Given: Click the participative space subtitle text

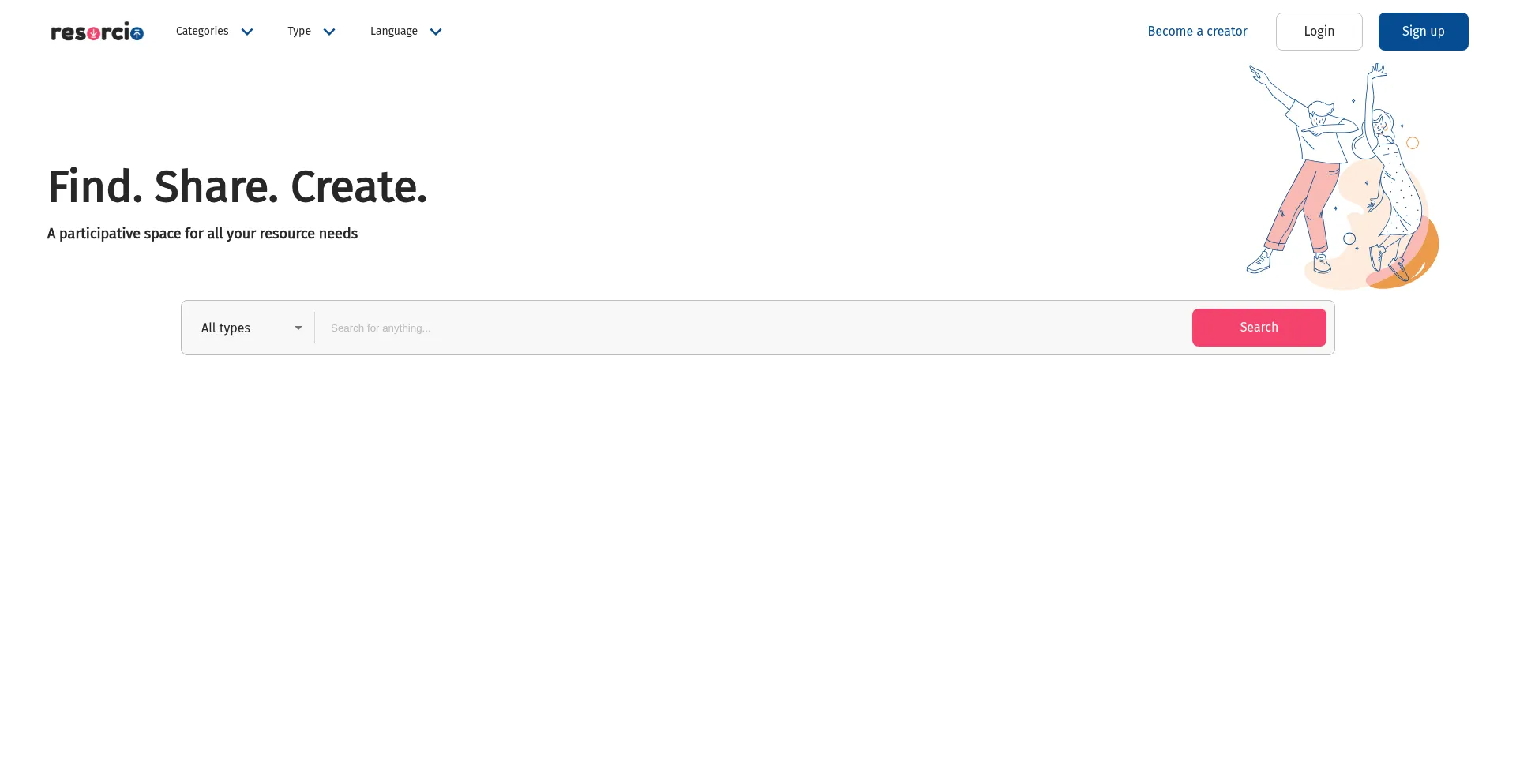Looking at the screenshot, I should (202, 234).
